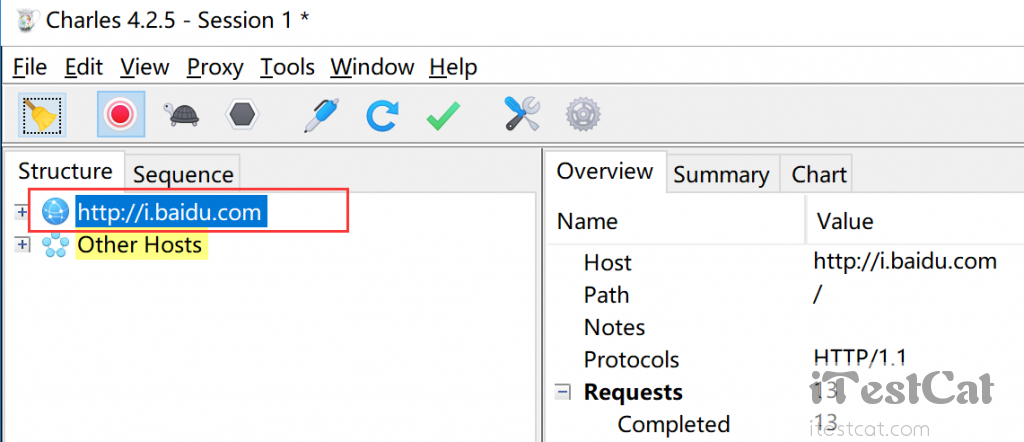
Task: Select the Completed row in Overview
Action: pos(786,424)
